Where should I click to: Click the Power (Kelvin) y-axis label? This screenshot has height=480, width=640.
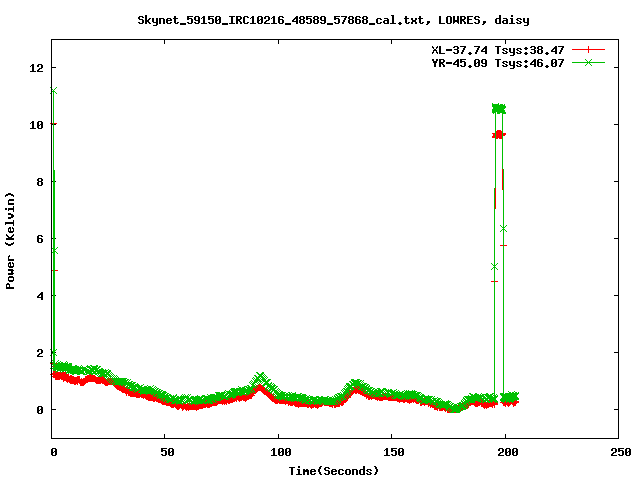tap(10, 241)
